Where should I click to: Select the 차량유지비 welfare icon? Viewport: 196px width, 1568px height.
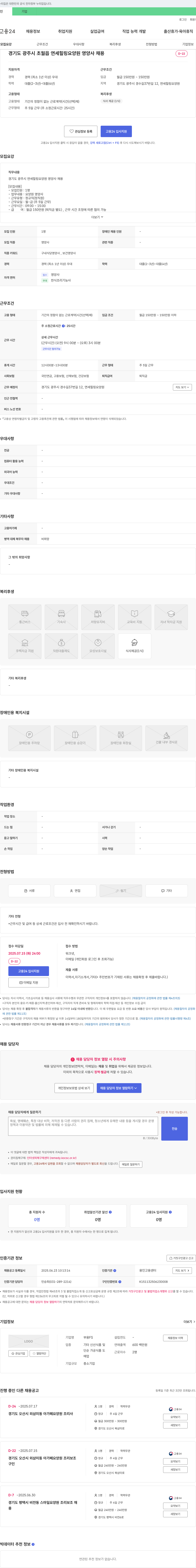point(98,617)
